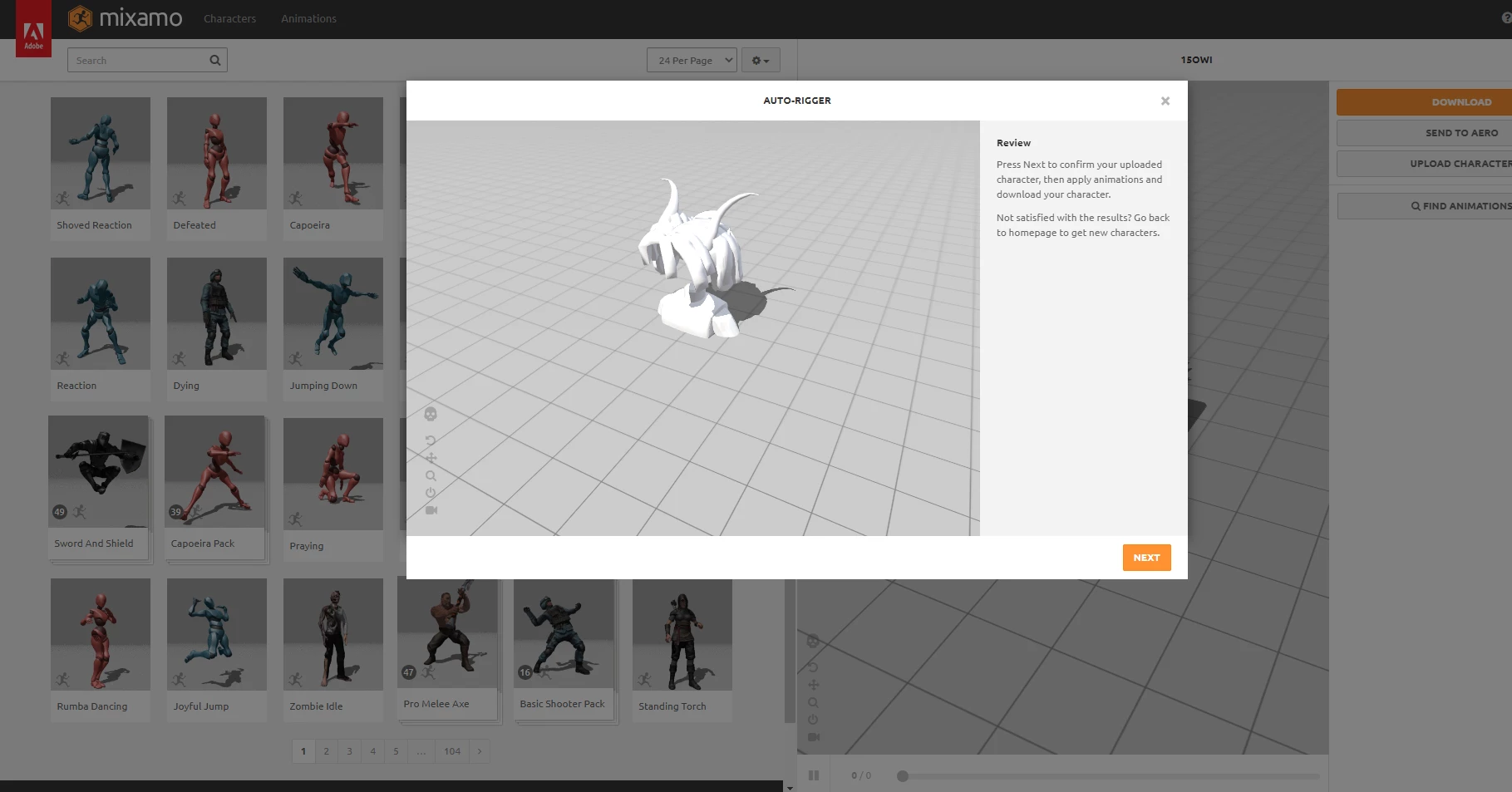1512x792 pixels.
Task: Click the DOWNLOAD button
Action: coord(1424,102)
